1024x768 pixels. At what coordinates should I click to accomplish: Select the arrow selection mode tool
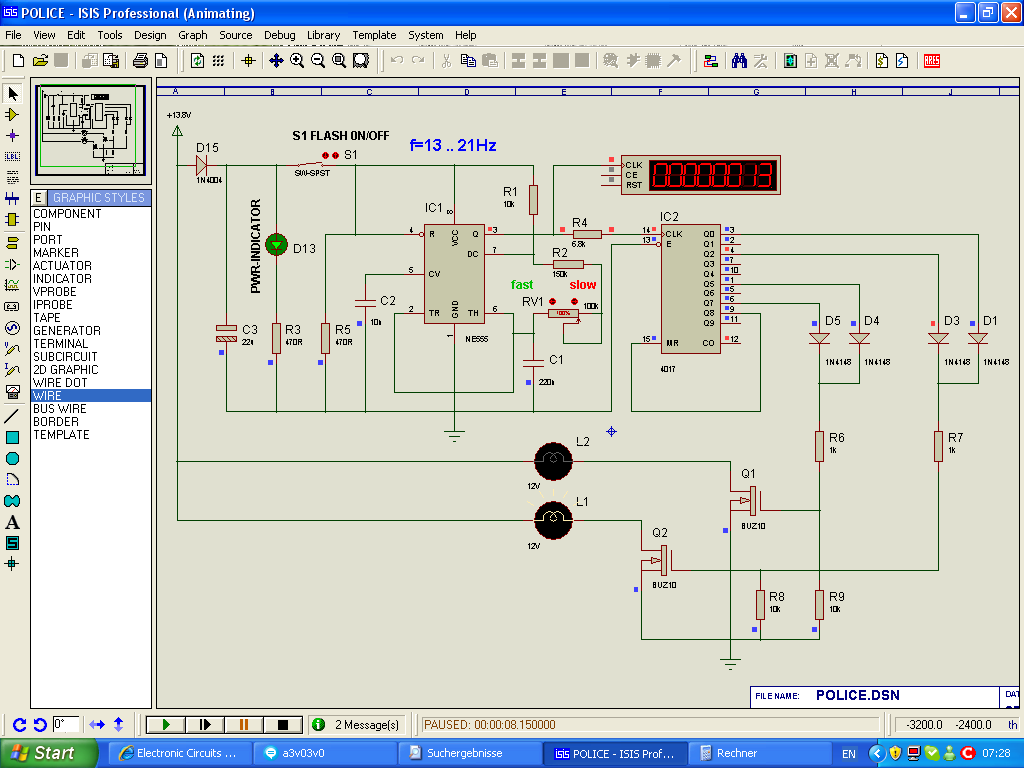12,94
